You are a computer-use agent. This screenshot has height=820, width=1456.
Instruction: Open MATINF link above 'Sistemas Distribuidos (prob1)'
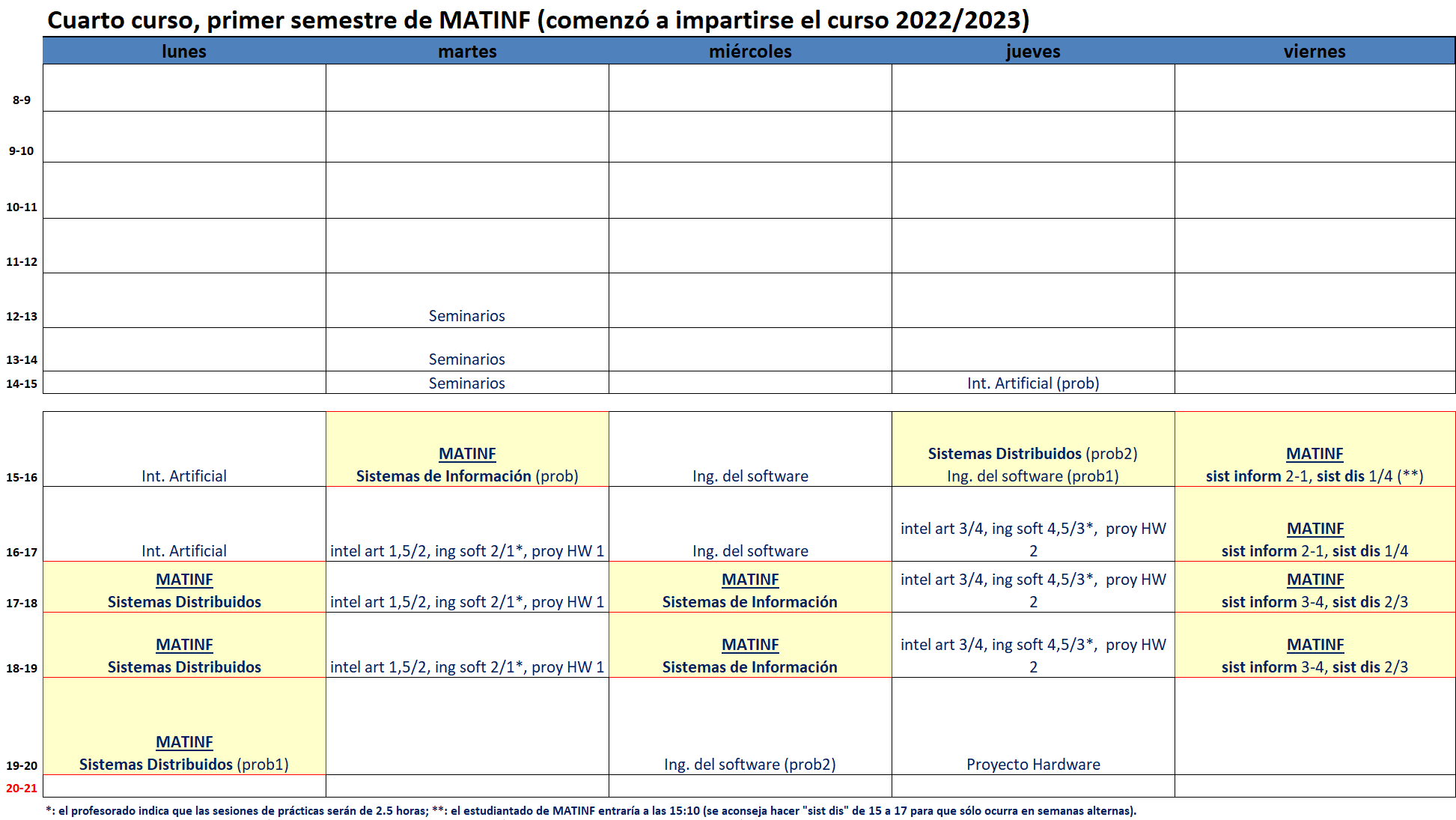pyautogui.click(x=184, y=742)
